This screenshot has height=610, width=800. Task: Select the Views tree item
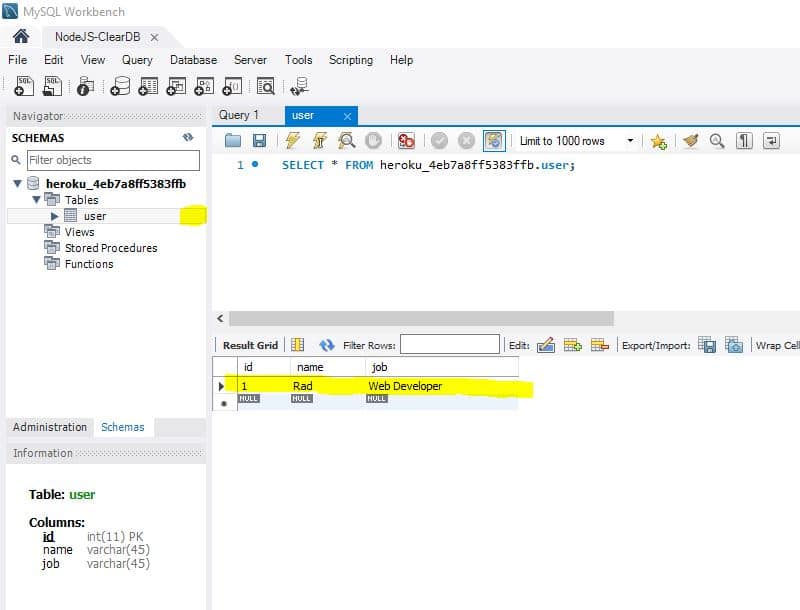[x=80, y=232]
